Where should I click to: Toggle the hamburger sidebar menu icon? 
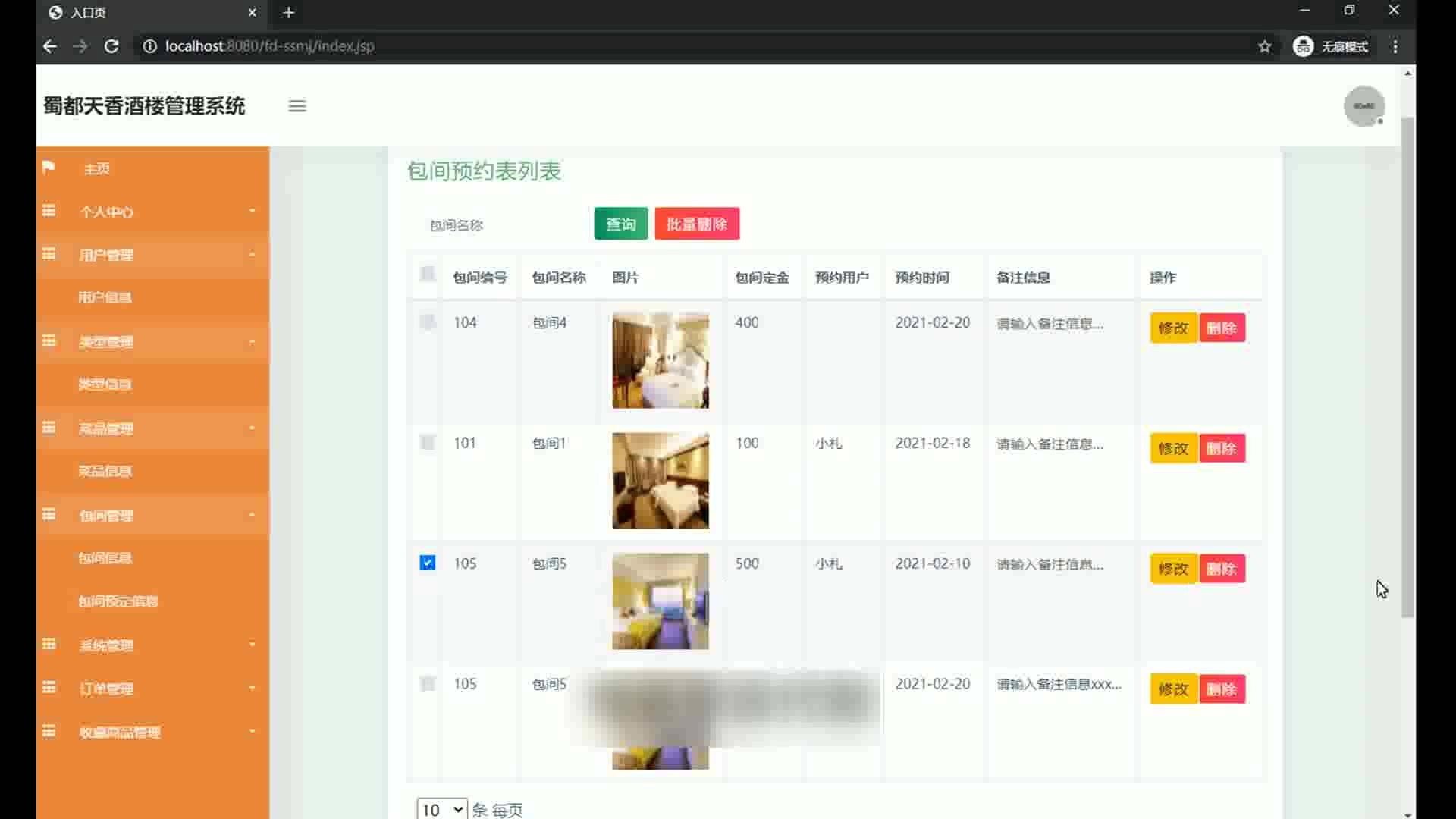point(297,106)
